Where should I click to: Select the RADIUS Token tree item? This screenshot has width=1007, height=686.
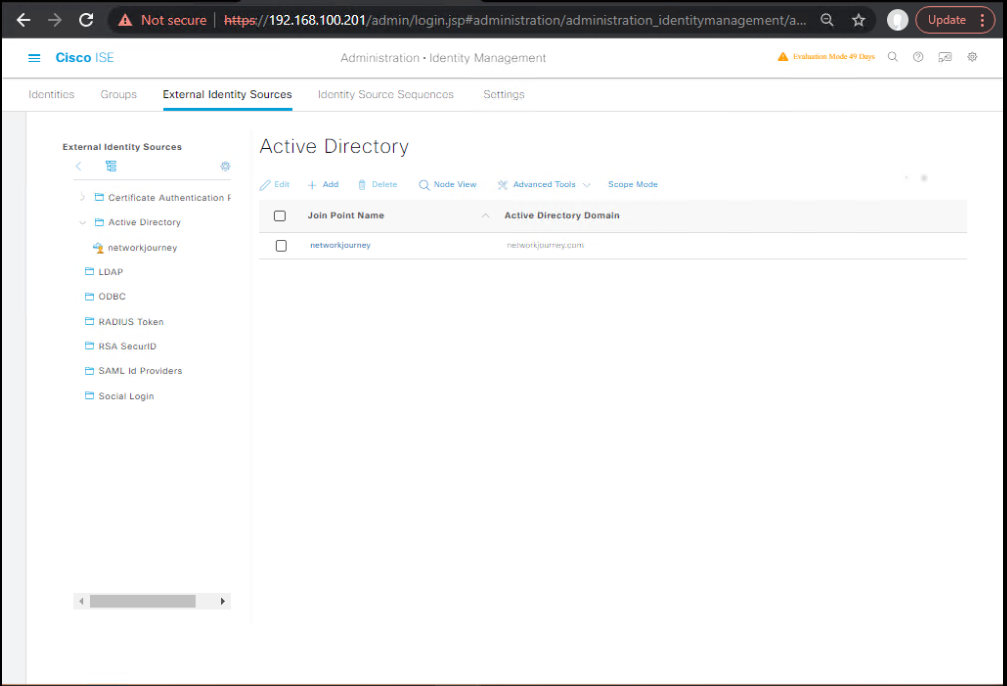131,321
